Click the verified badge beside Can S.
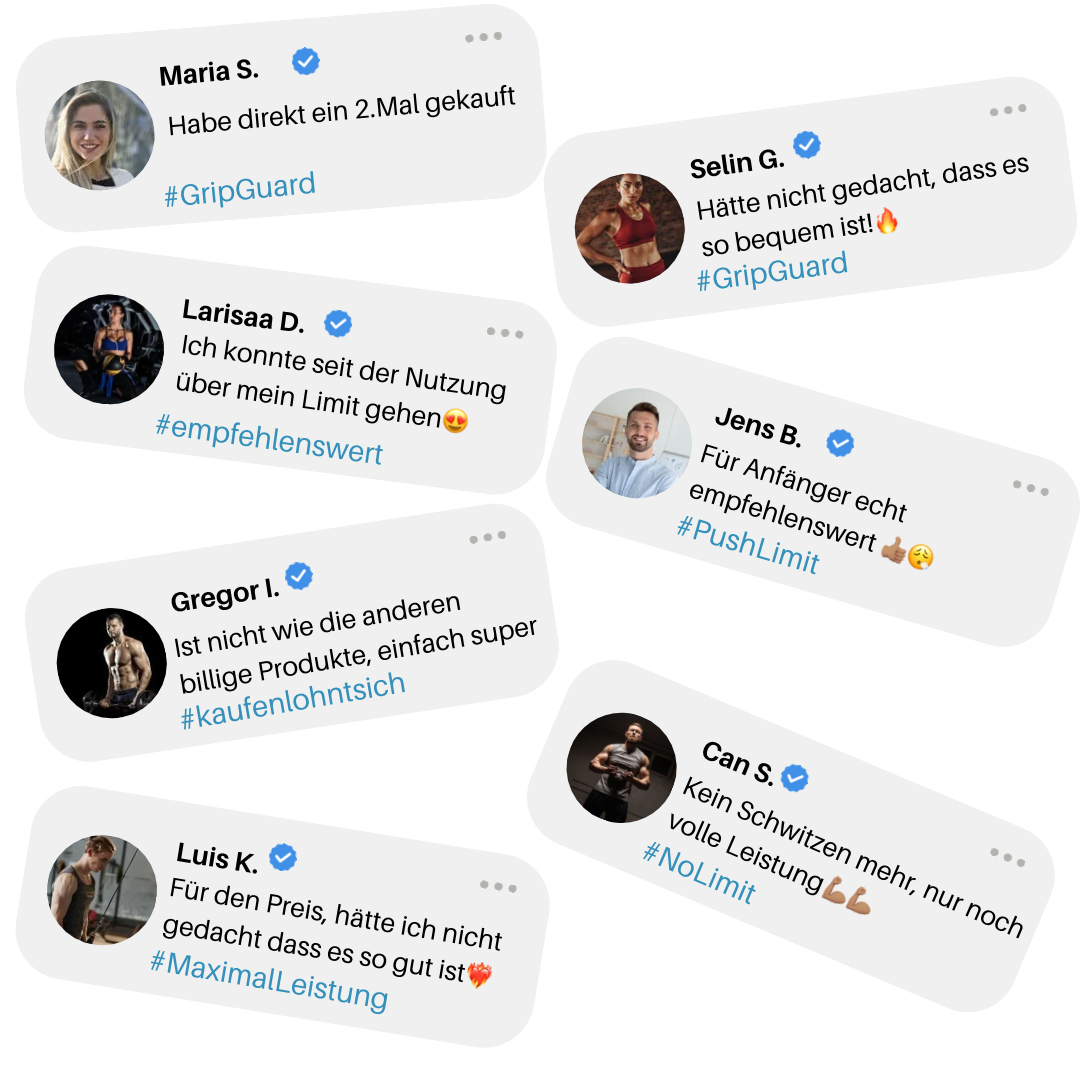 pos(795,778)
